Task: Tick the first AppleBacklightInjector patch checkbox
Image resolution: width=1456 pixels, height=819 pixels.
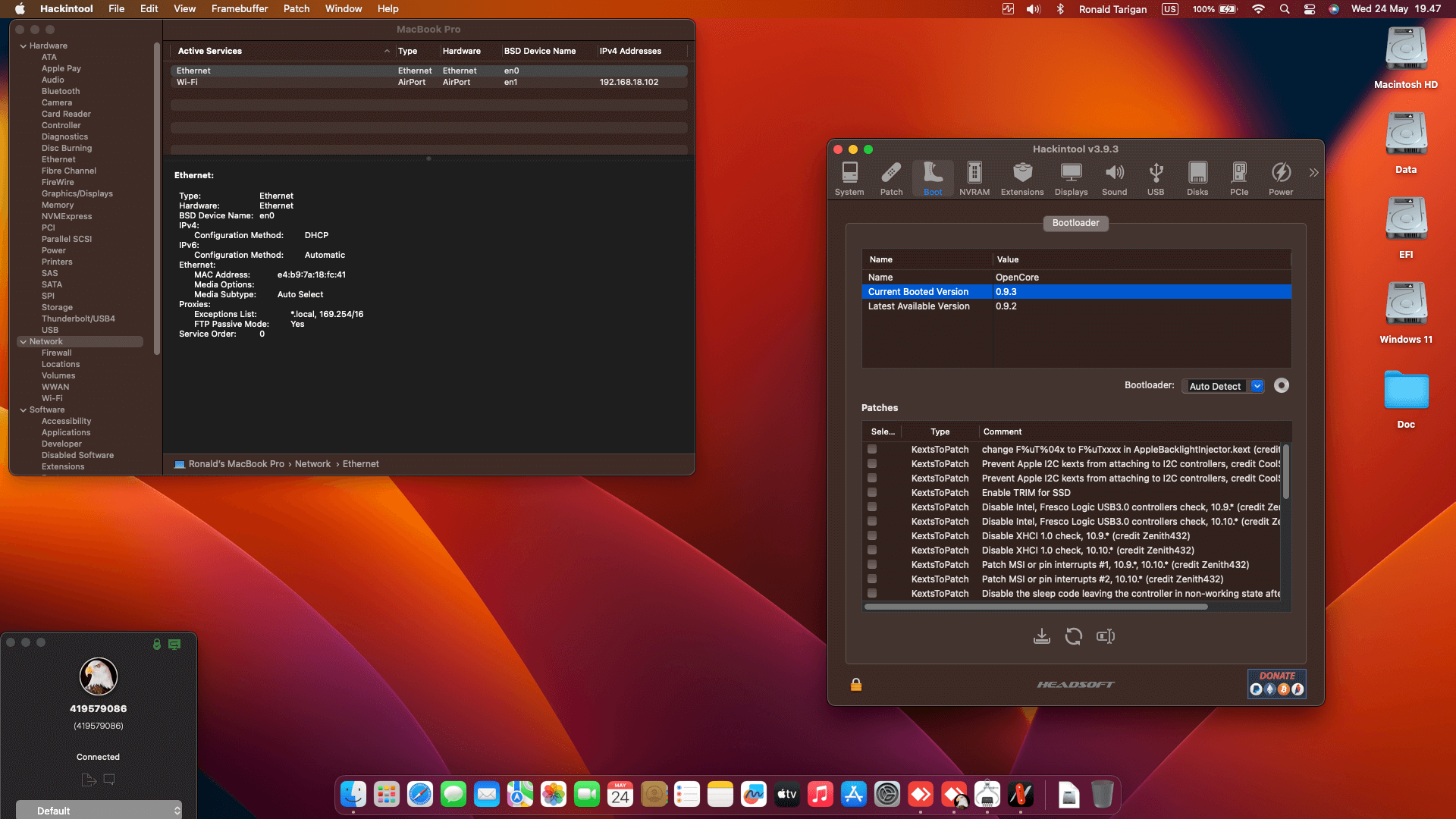Action: pyautogui.click(x=872, y=450)
